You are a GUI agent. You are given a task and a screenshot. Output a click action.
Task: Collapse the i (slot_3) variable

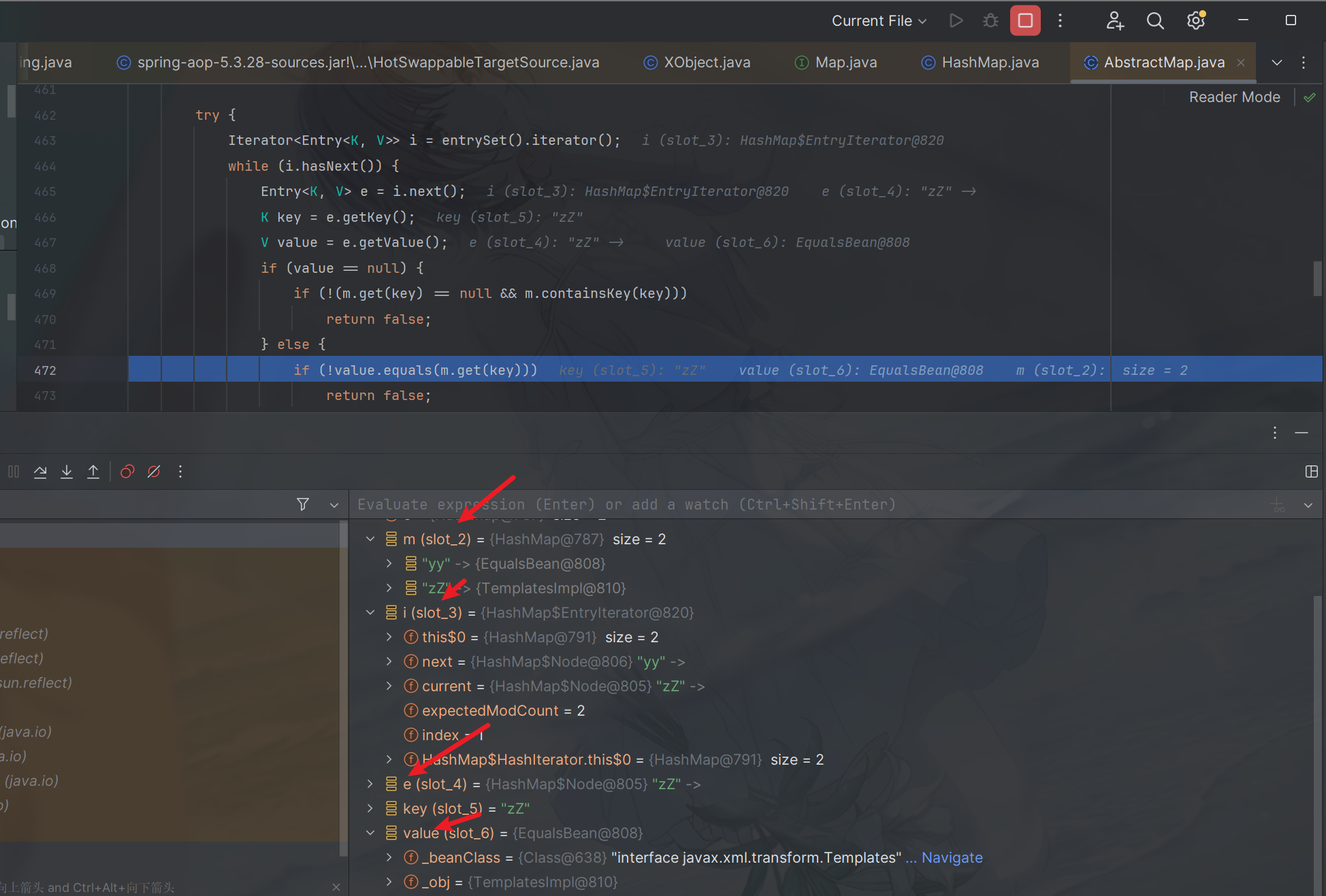tap(370, 612)
